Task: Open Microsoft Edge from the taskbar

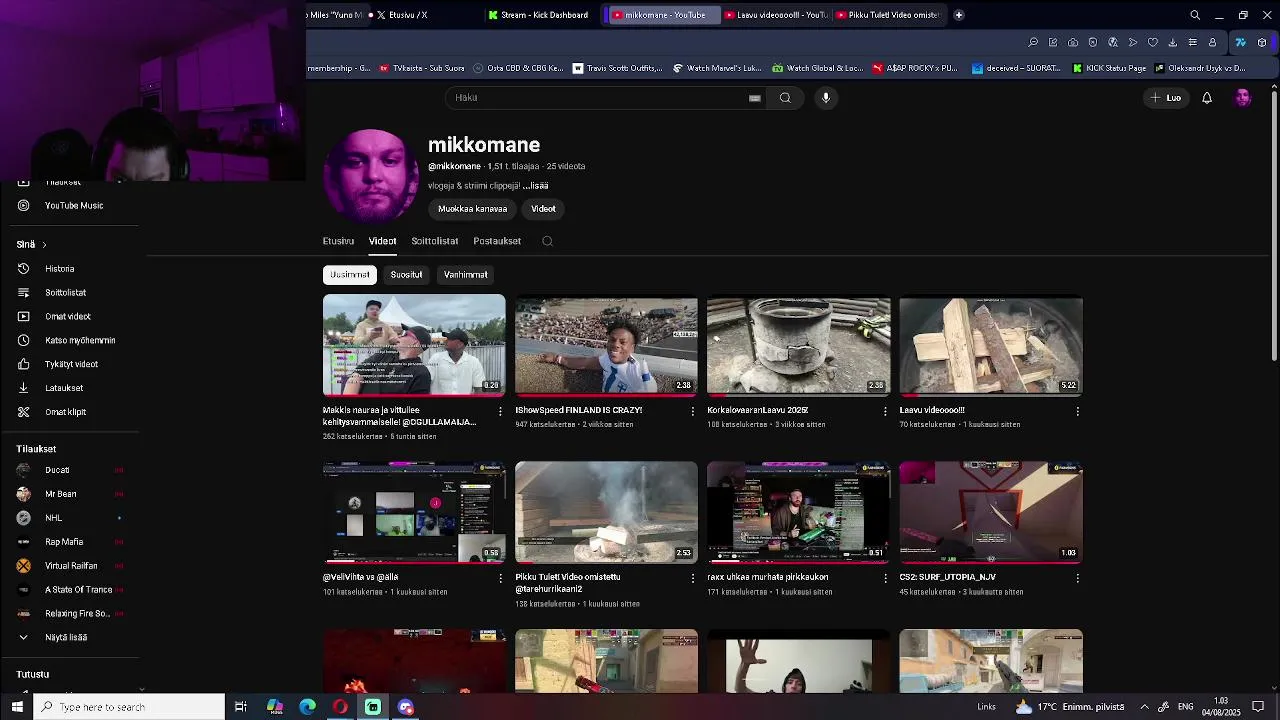Action: click(x=307, y=707)
